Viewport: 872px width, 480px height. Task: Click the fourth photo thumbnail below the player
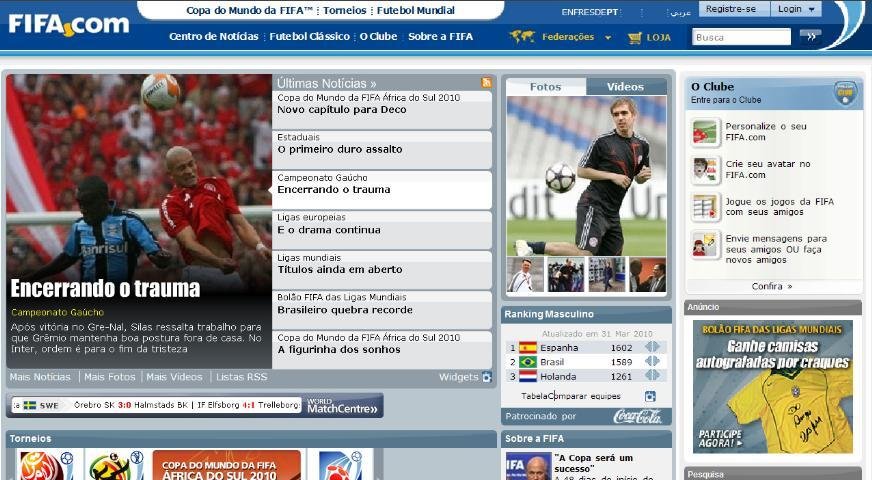(647, 275)
